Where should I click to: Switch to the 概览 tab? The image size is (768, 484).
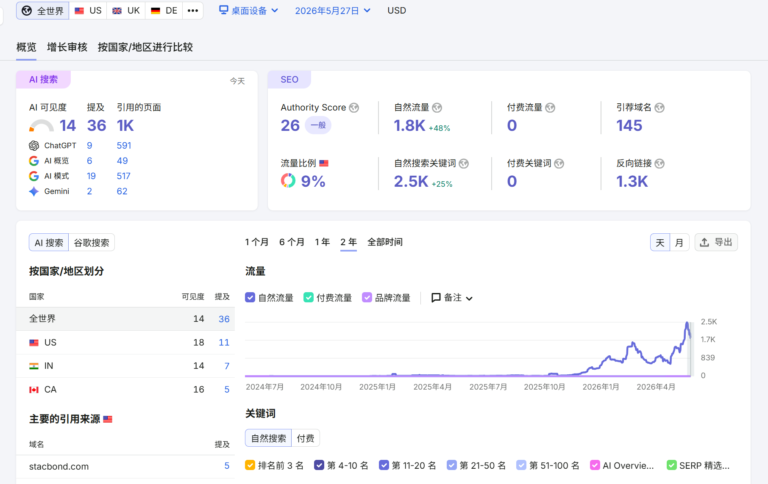coord(26,47)
